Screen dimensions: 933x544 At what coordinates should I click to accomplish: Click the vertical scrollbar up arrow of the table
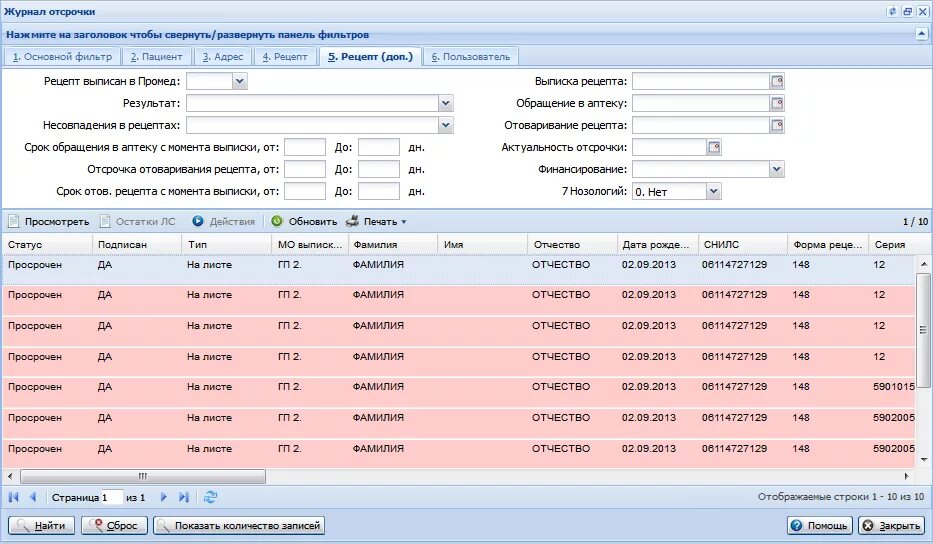click(x=923, y=264)
